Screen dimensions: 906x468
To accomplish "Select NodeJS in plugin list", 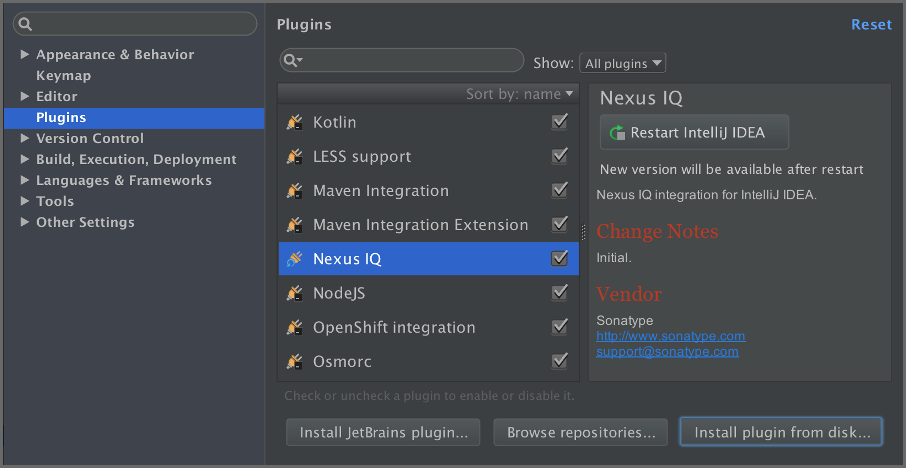I will 428,294.
